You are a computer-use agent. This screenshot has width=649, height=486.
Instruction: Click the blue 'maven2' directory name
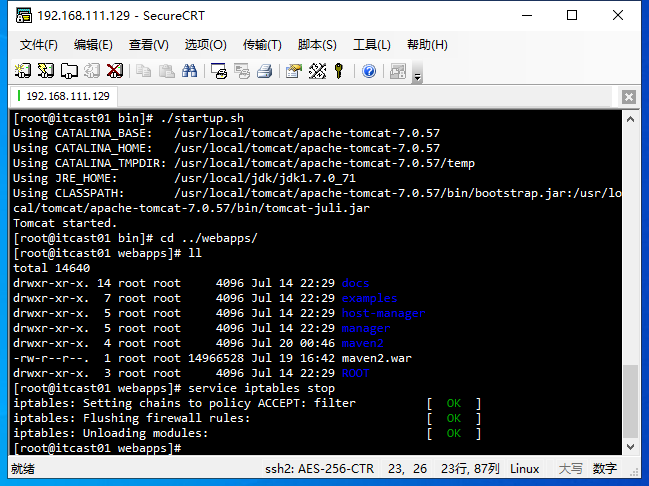point(363,343)
